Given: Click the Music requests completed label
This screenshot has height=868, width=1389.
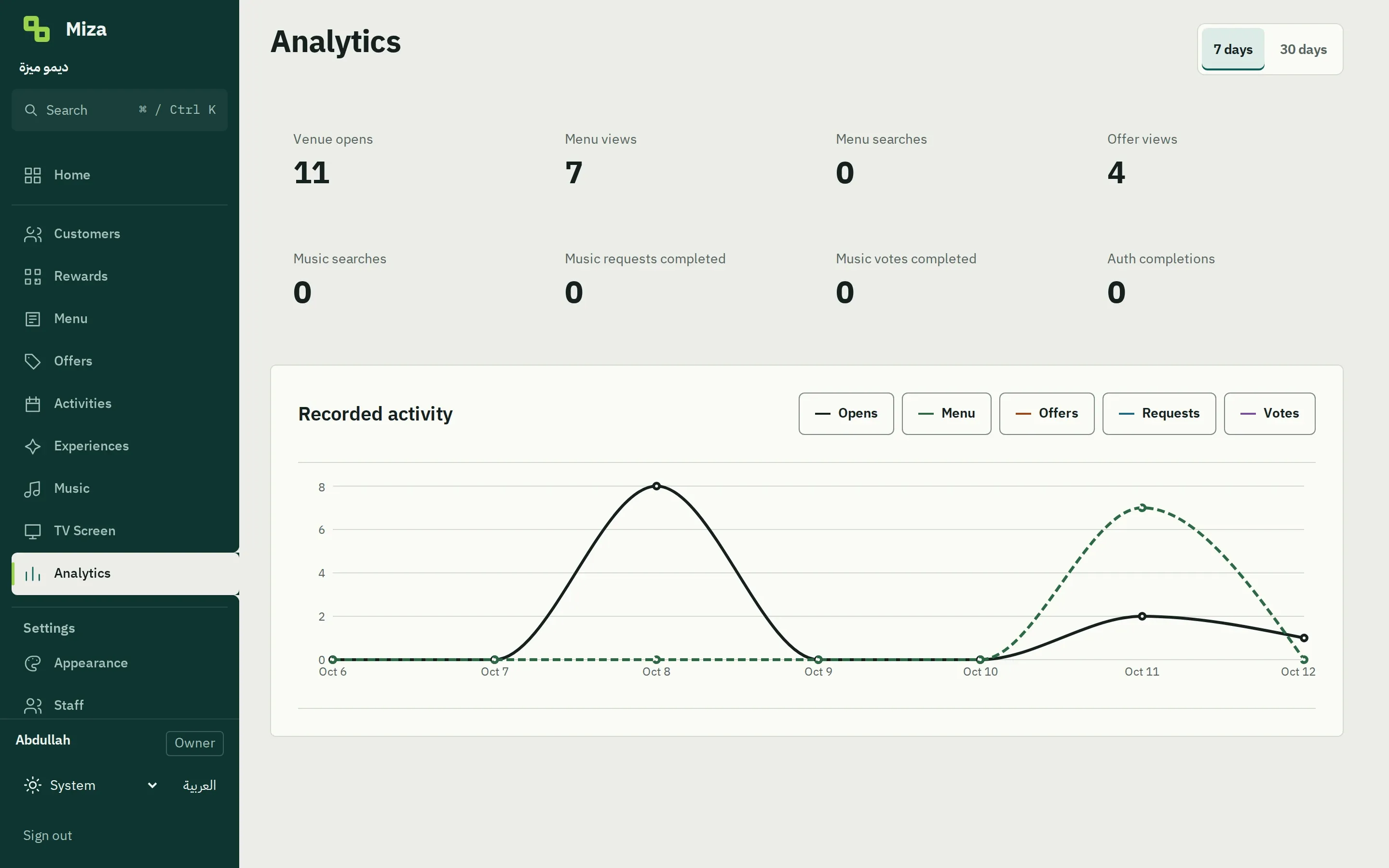Looking at the screenshot, I should (x=645, y=259).
